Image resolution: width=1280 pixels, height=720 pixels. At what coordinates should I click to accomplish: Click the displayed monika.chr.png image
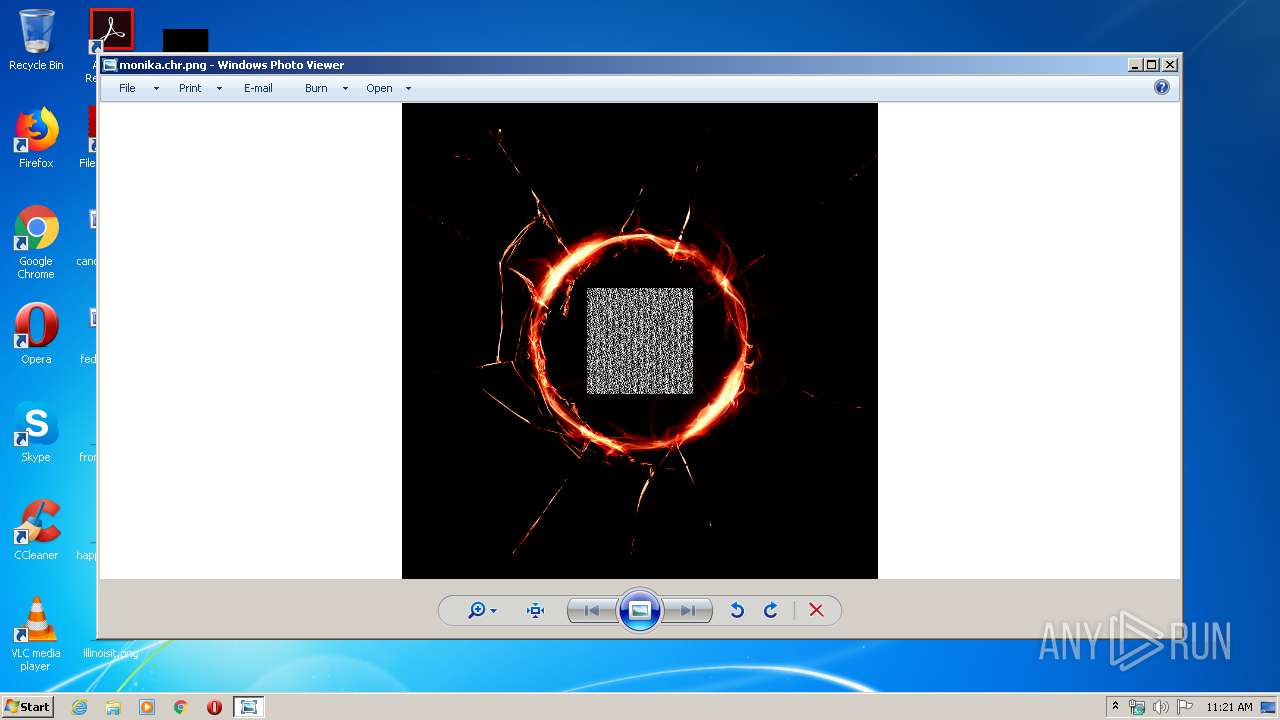(x=640, y=341)
